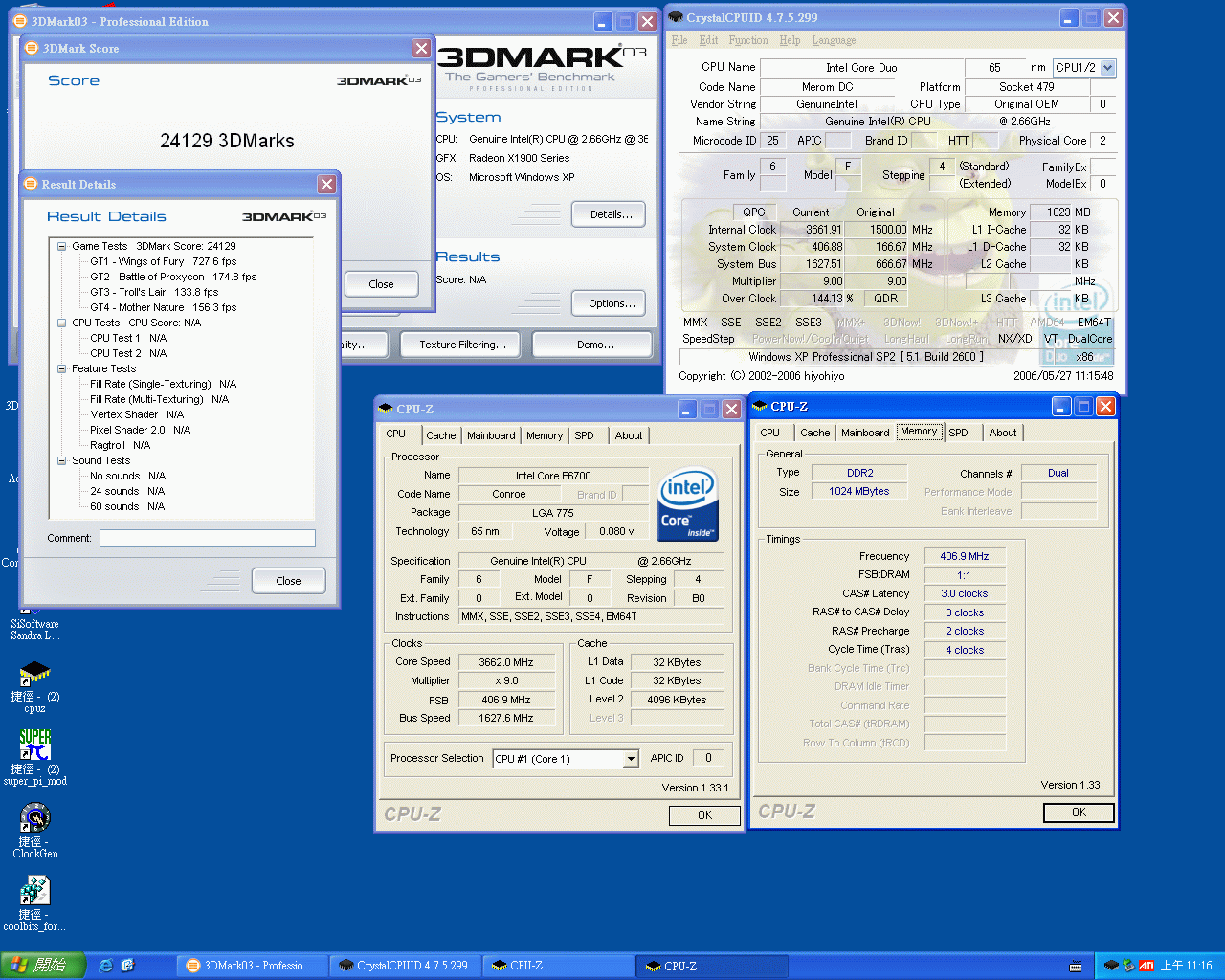The height and width of the screenshot is (980, 1225).
Task: Click the Options... button in 3DMark03
Action: [610, 303]
